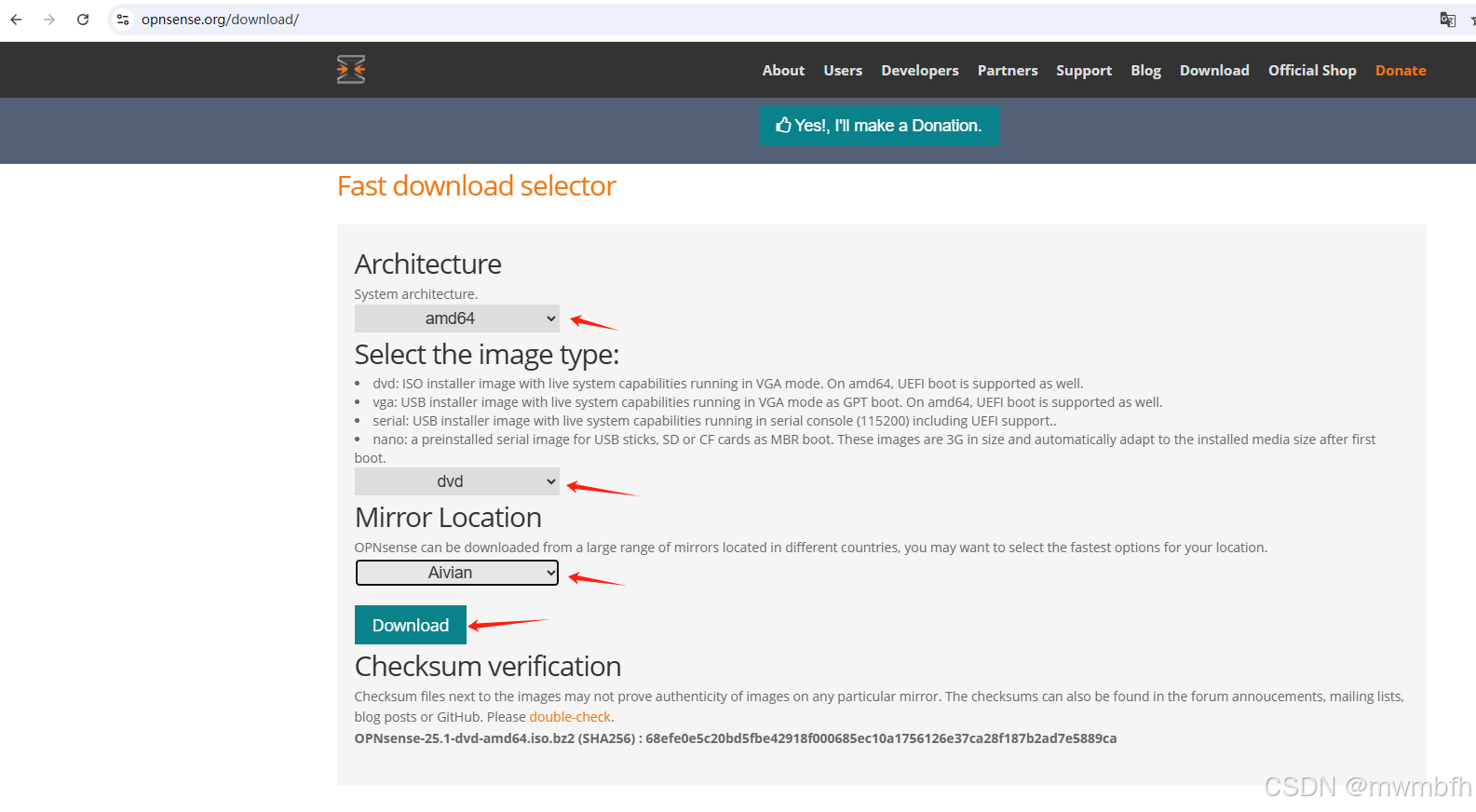Go to the Partners page
The image size is (1476, 812).
coord(1008,71)
